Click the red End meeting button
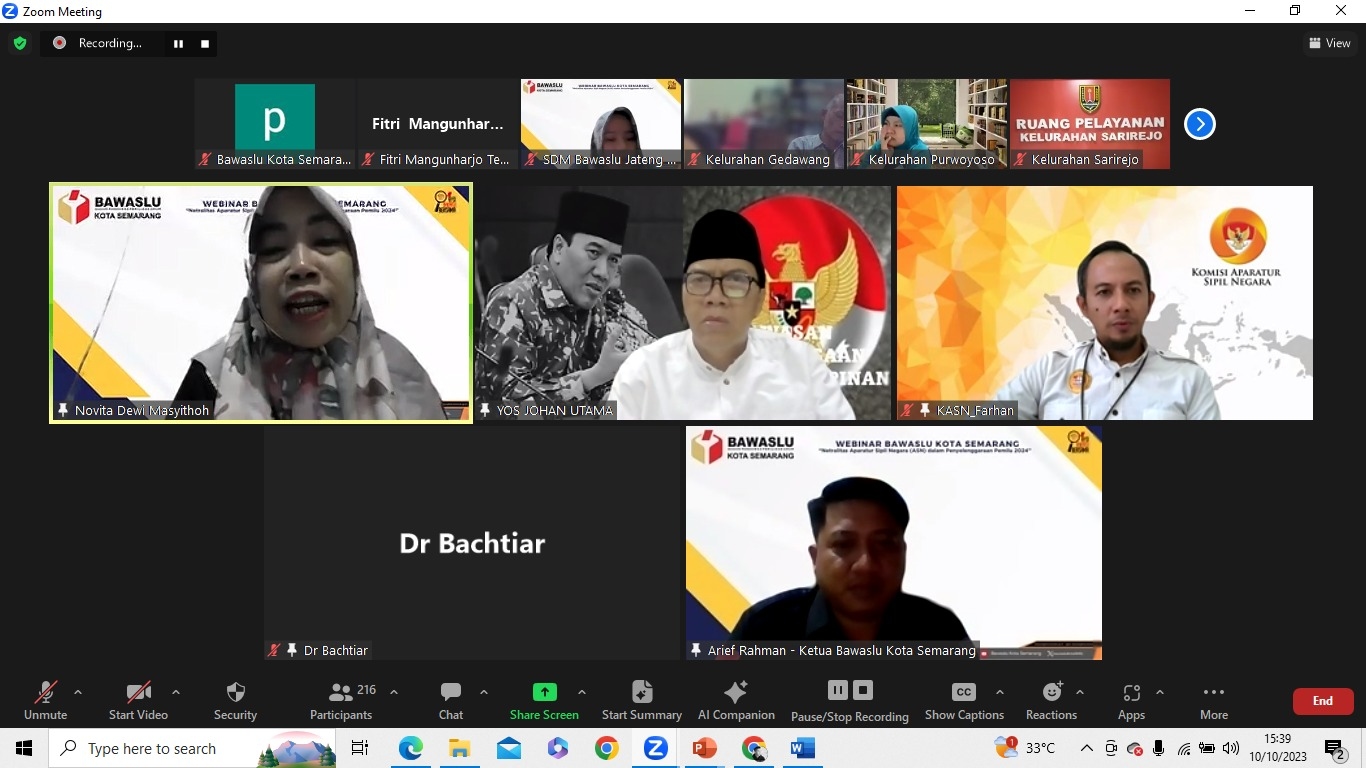1366x768 pixels. 1322,701
